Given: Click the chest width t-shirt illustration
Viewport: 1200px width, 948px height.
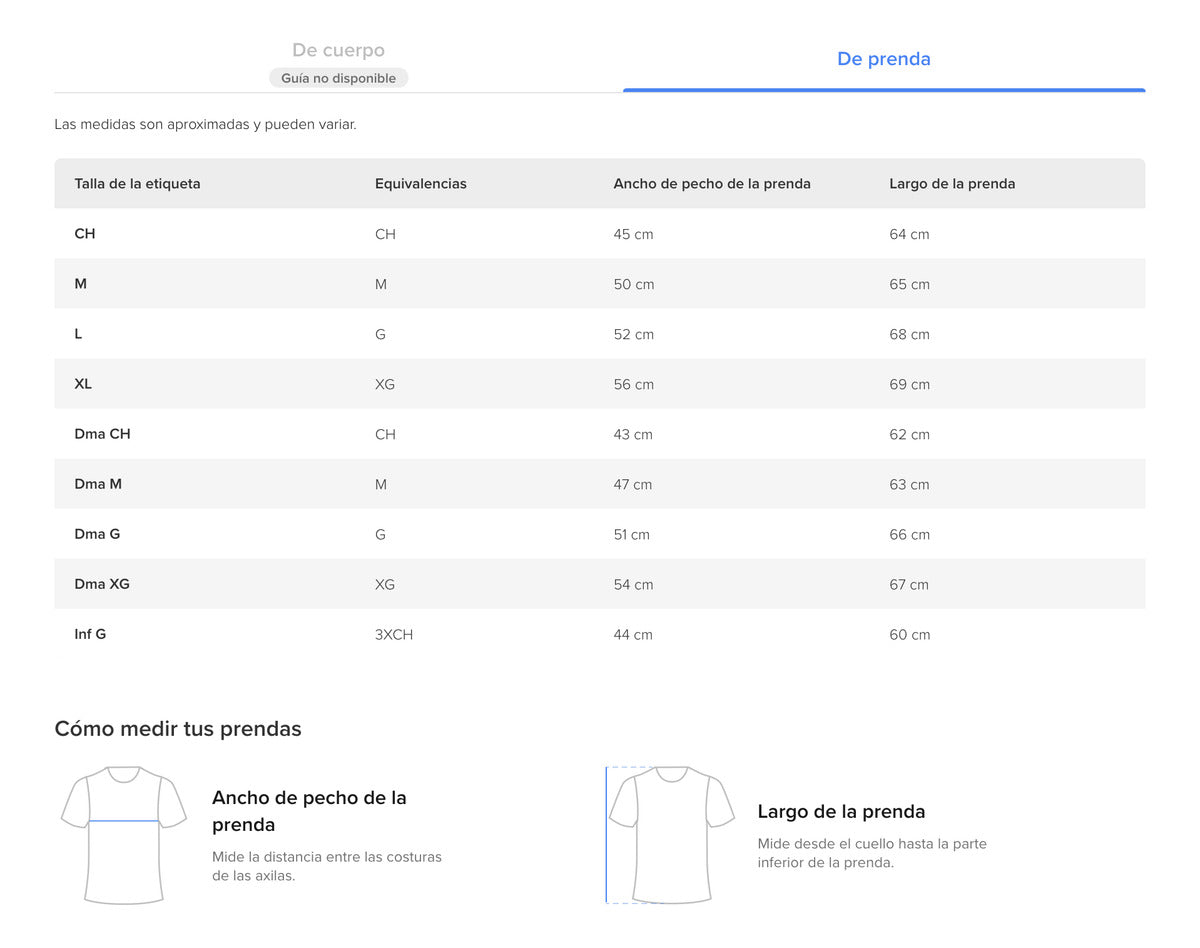Looking at the screenshot, I should 124,836.
